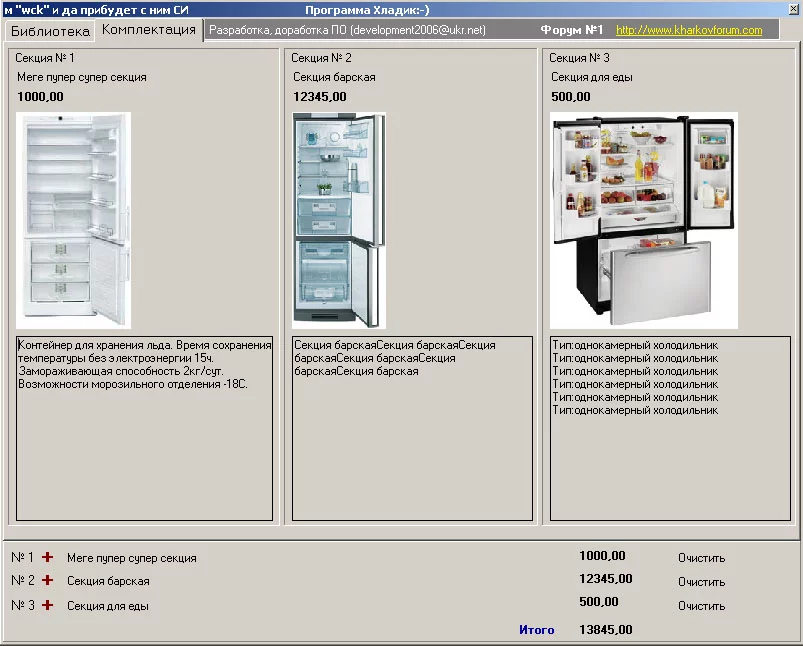
Task: Click the developer email text in header
Action: point(419,30)
